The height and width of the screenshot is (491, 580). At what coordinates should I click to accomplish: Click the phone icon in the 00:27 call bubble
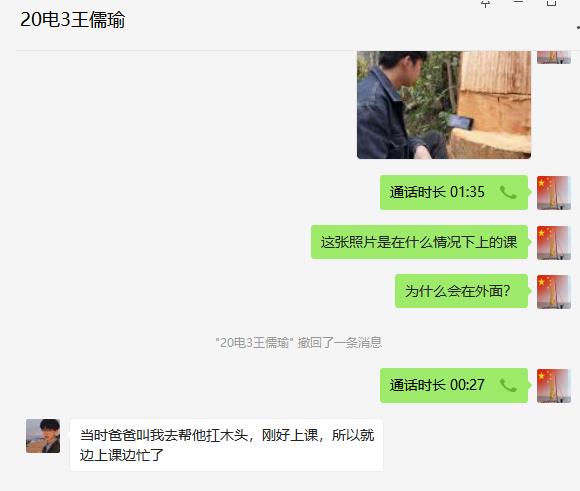tap(508, 386)
